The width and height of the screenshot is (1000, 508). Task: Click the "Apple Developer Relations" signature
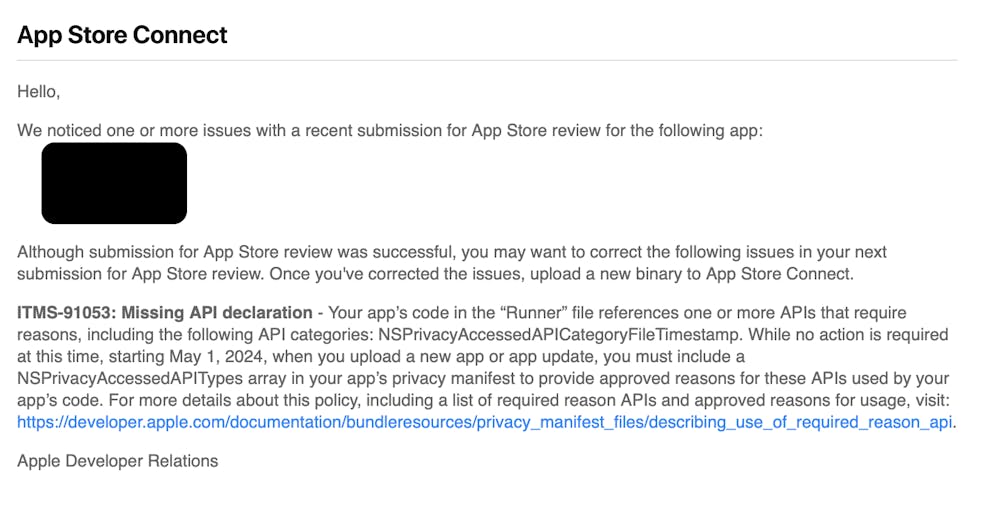click(x=118, y=461)
